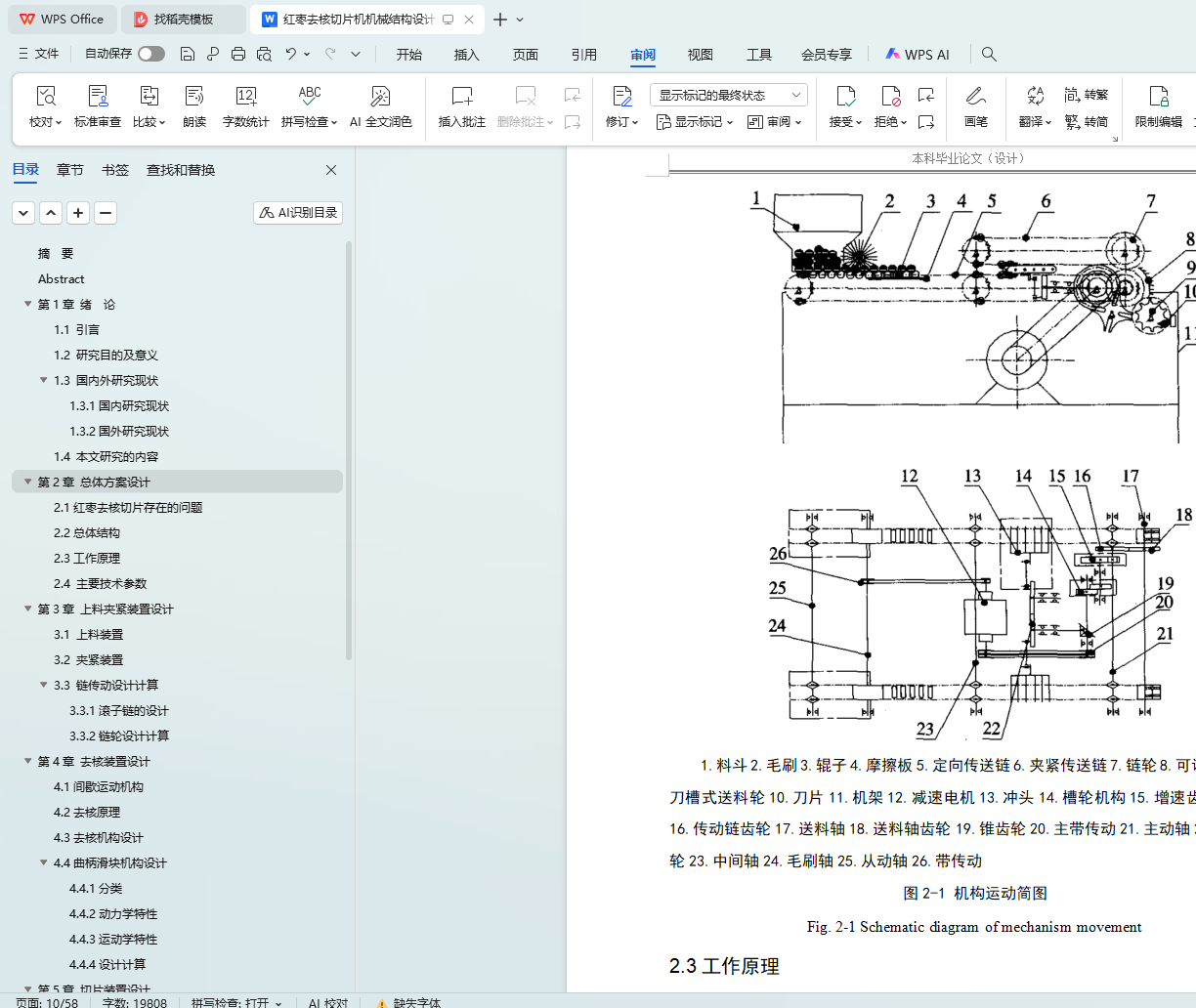Open 显示标记的最终状态 dropdown
1196x1008 pixels.
[728, 95]
